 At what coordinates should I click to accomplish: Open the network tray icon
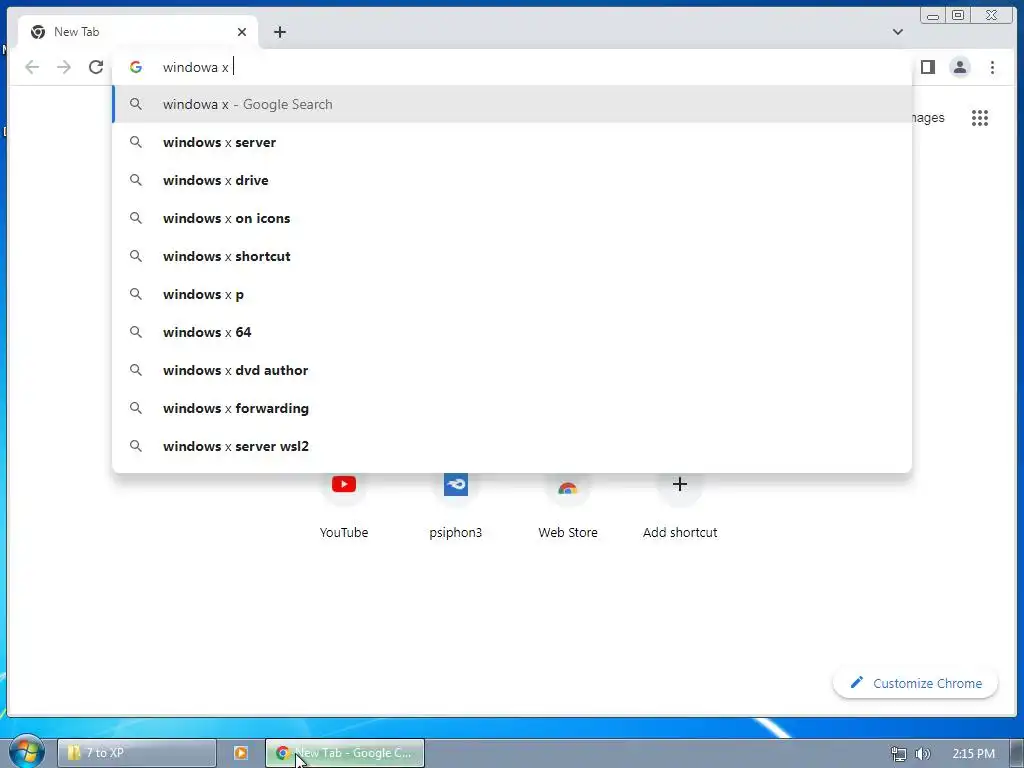(899, 754)
